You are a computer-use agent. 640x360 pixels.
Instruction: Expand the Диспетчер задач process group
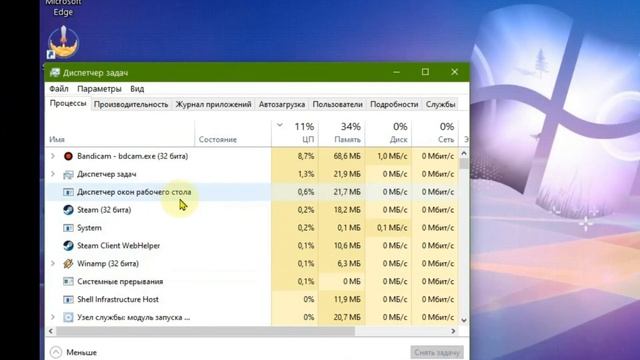53,174
